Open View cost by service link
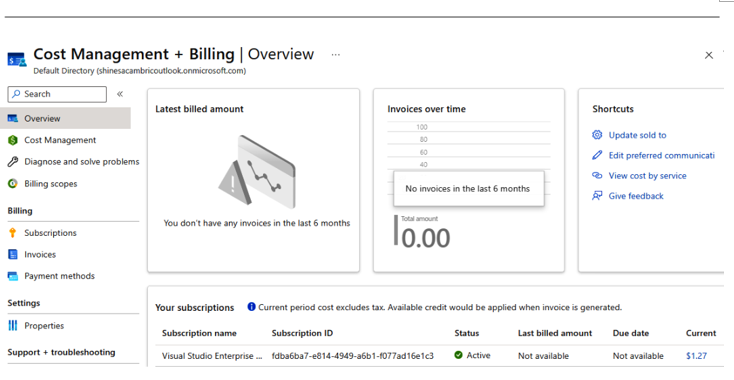The width and height of the screenshot is (734, 380). click(647, 175)
